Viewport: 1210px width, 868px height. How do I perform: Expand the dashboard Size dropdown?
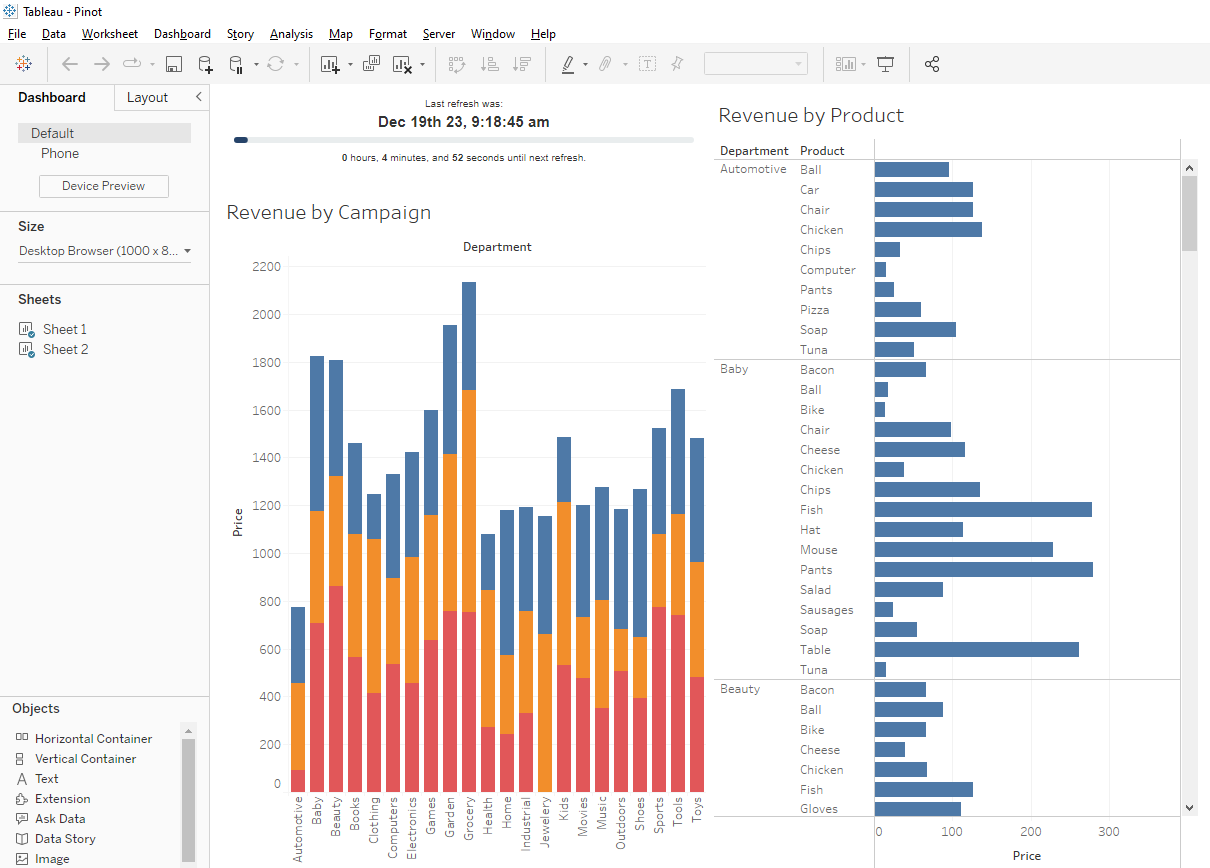pos(187,251)
